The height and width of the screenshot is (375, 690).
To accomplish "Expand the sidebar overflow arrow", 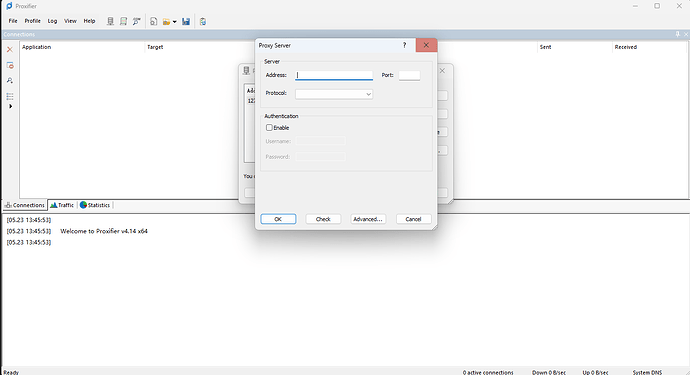I will [x=10, y=106].
